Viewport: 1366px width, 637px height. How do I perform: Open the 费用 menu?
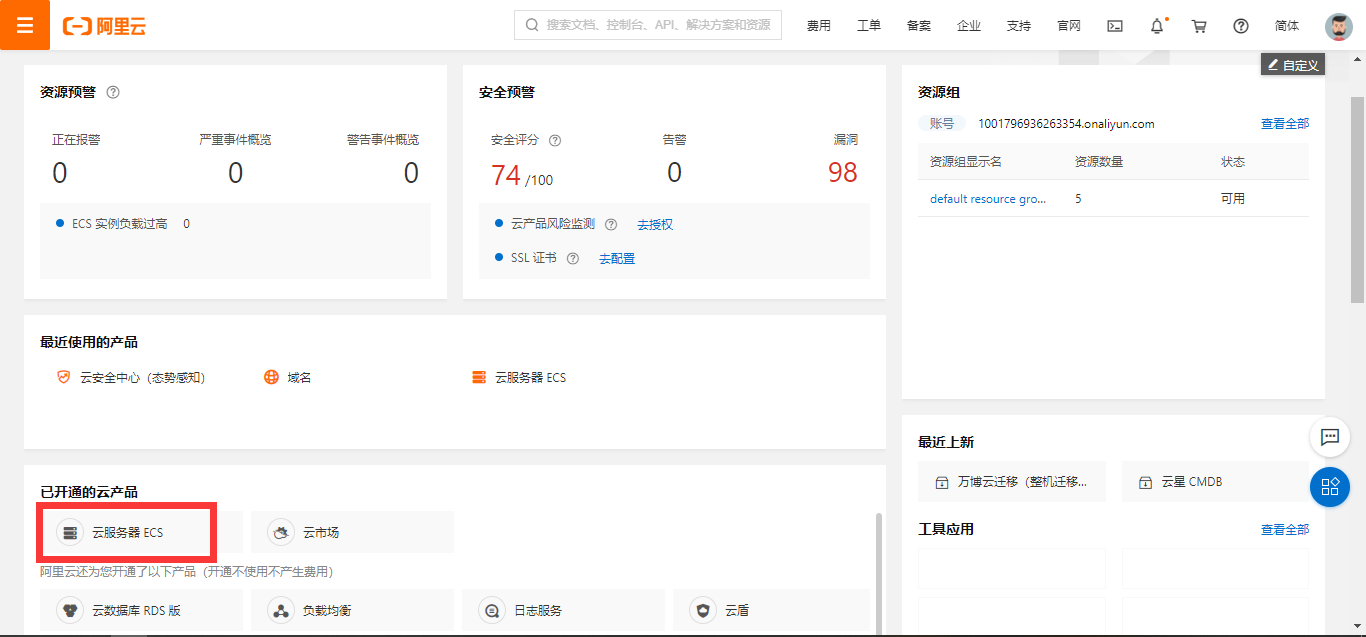tap(819, 26)
